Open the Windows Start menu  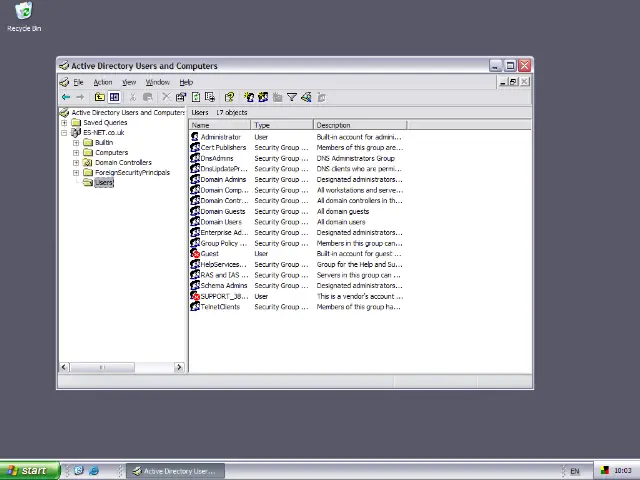pos(30,471)
